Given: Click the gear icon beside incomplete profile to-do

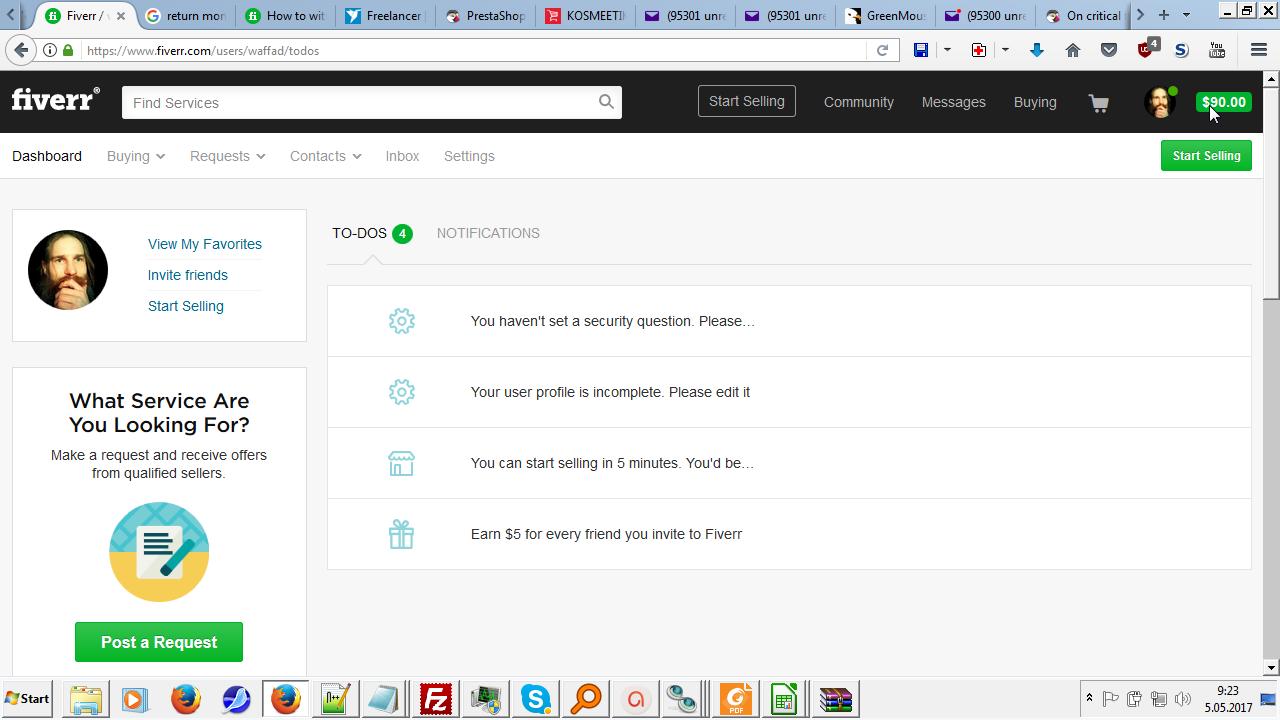Looking at the screenshot, I should click(401, 392).
